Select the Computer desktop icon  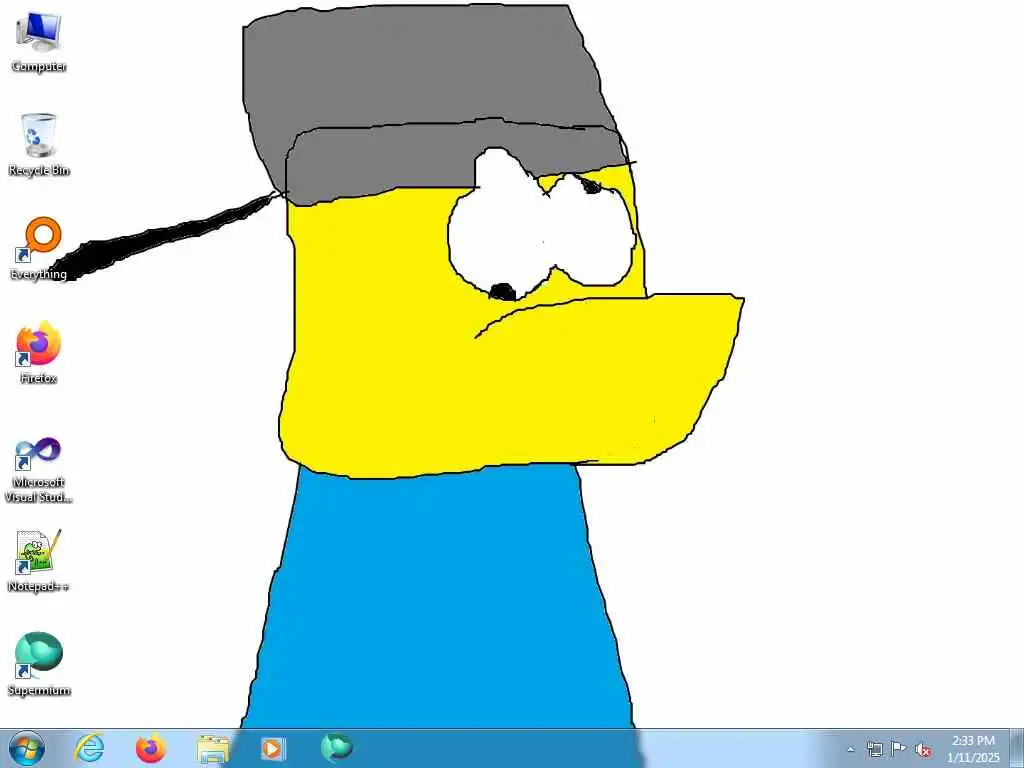(x=39, y=42)
